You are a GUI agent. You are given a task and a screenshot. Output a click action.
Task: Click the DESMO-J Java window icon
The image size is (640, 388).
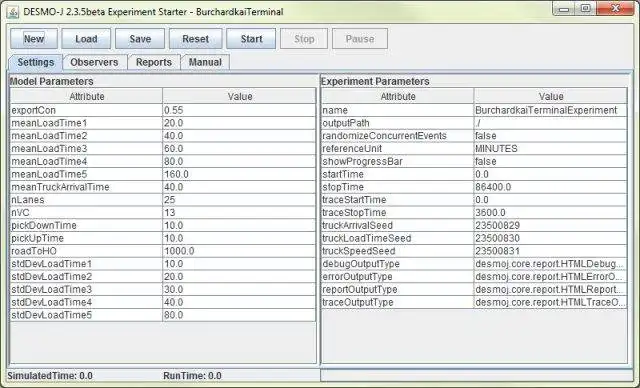13,12
